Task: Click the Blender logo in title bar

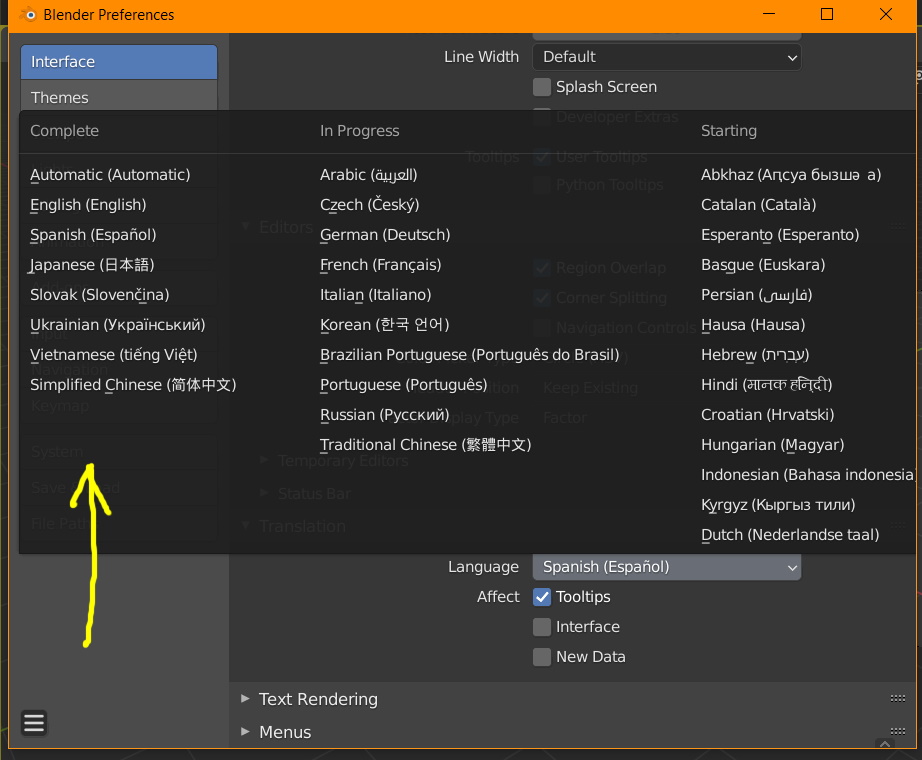Action: [27, 15]
